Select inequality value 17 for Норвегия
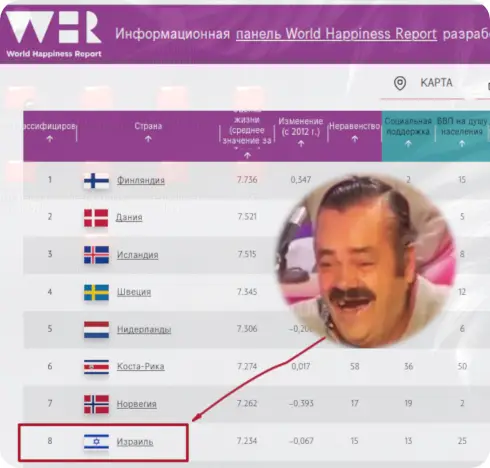The width and height of the screenshot is (490, 468). click(355, 403)
